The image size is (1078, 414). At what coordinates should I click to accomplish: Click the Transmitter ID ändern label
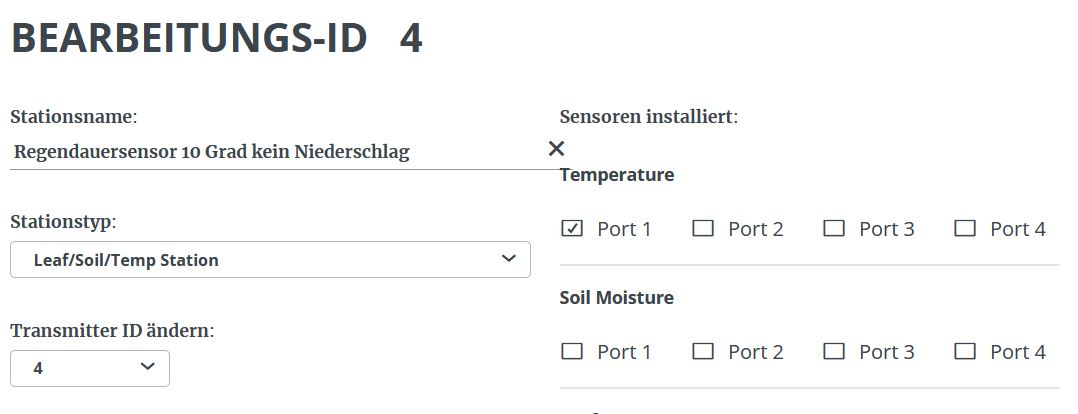tap(112, 330)
